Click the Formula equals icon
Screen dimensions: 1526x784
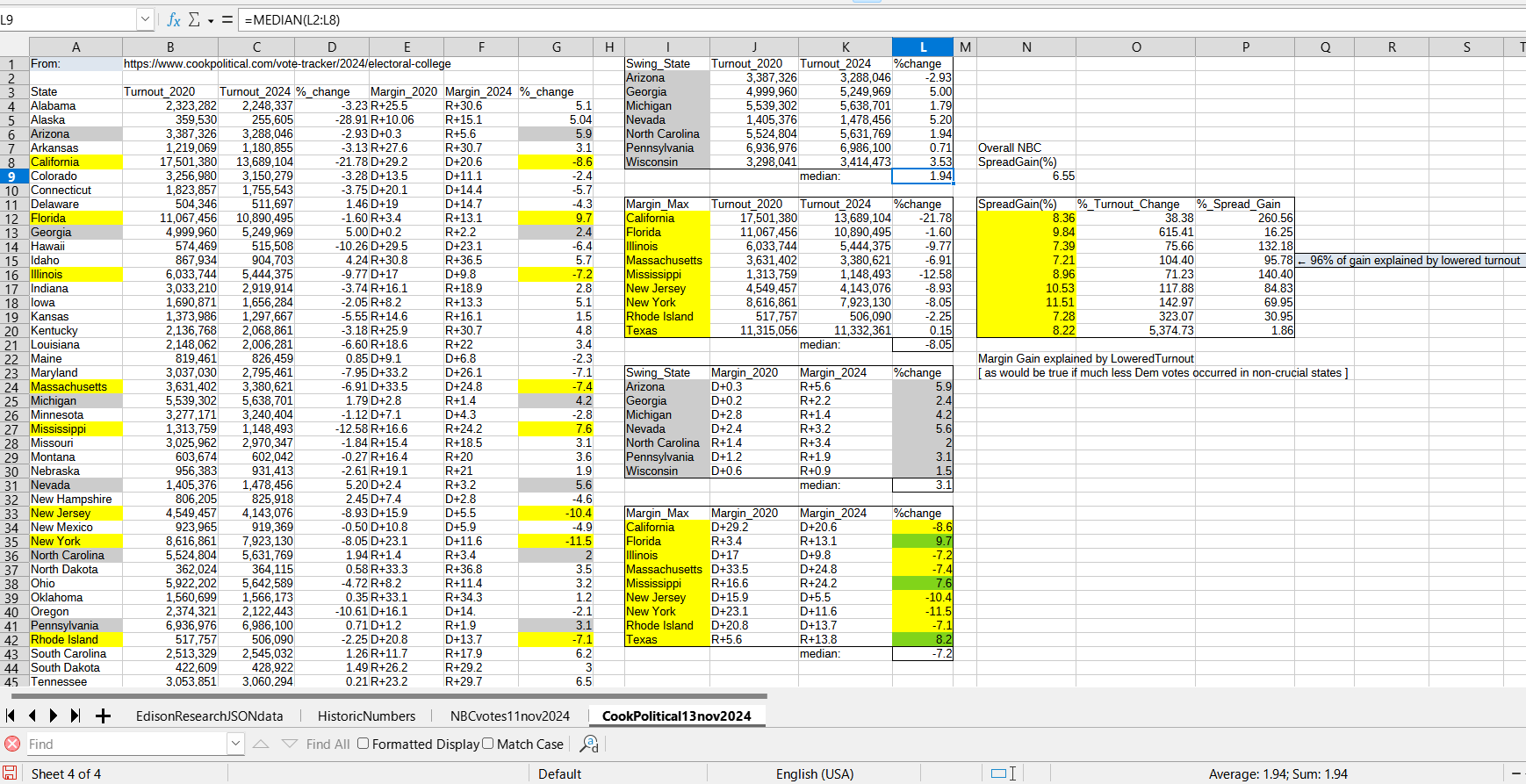[227, 19]
